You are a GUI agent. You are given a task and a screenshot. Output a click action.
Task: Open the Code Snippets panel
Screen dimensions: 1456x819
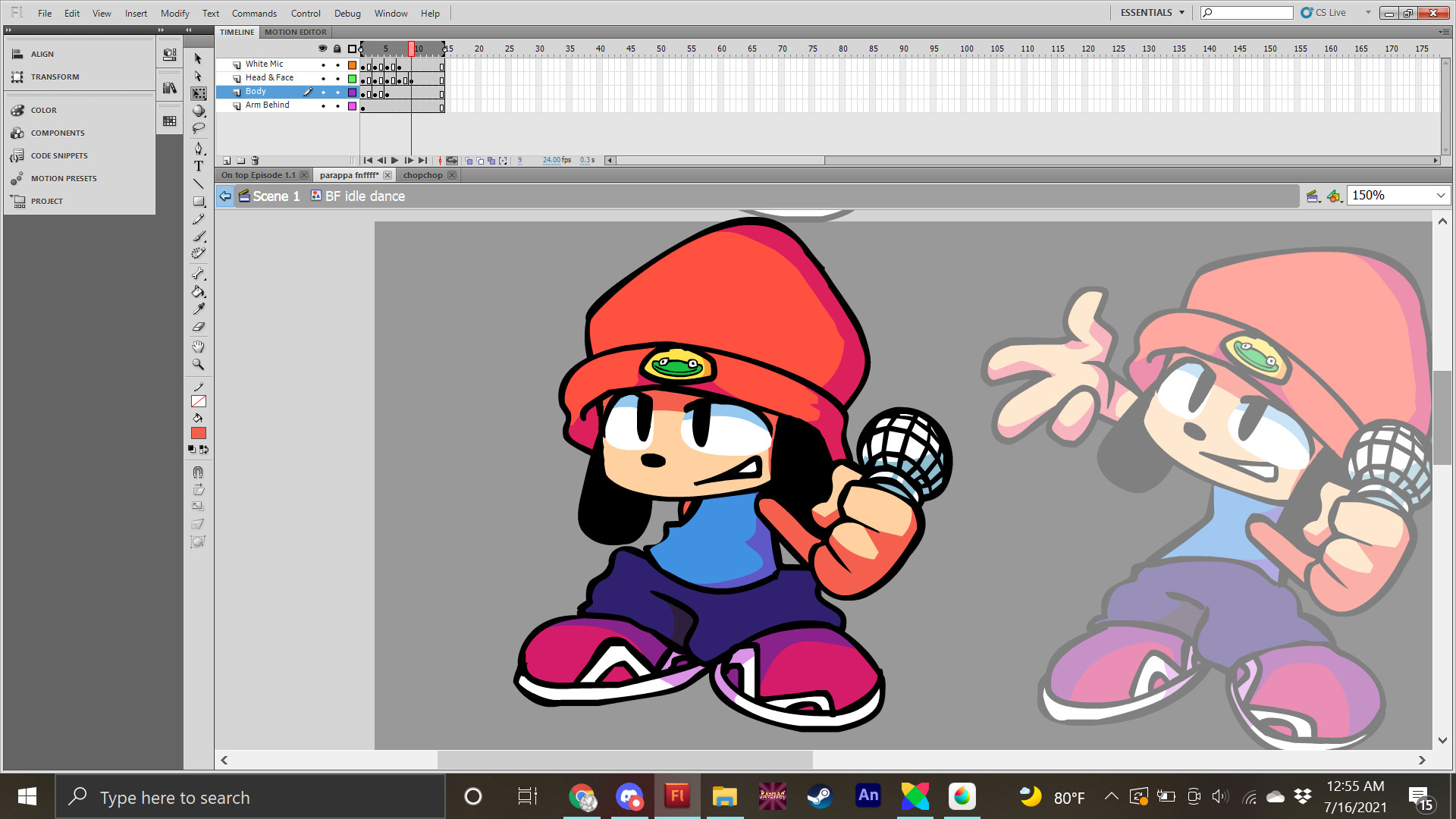[x=59, y=156]
